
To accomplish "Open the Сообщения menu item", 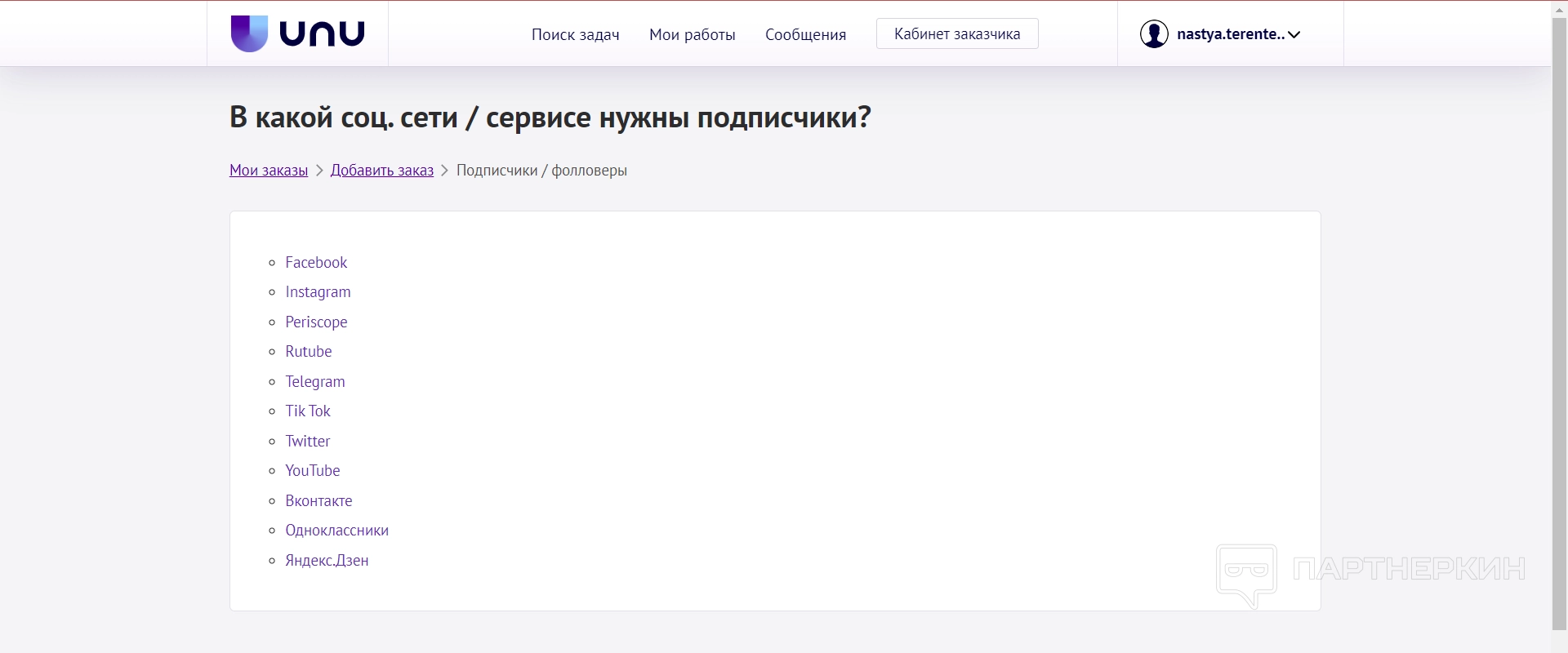I will tap(805, 34).
